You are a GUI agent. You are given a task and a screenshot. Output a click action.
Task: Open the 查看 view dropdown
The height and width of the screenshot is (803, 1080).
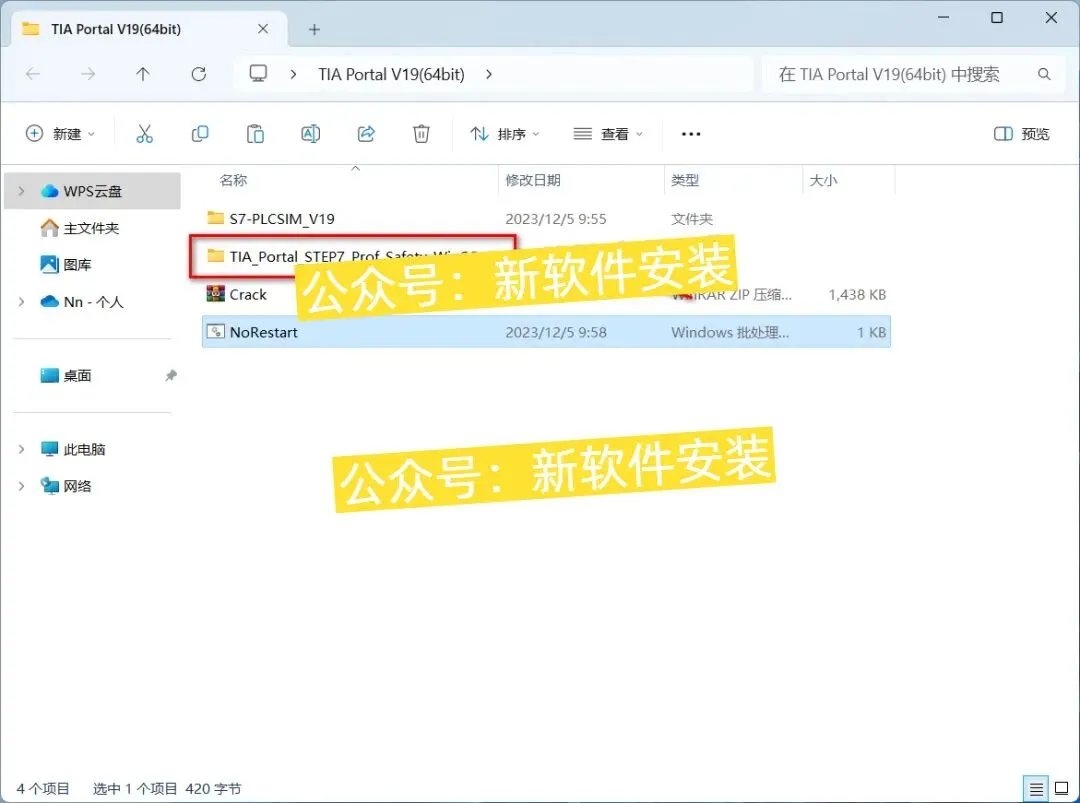click(x=608, y=134)
